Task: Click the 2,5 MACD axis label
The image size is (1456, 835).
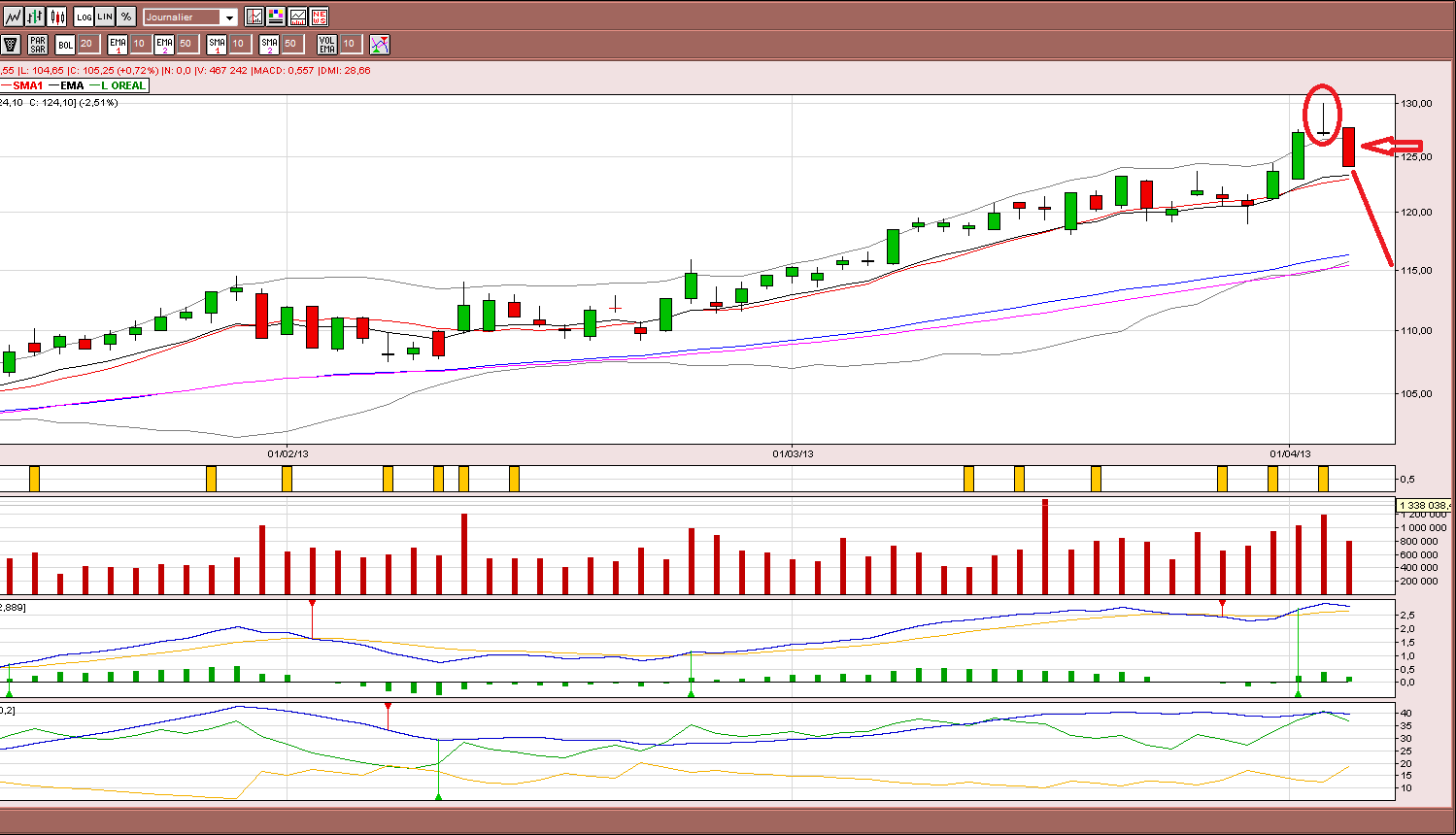Action: [1409, 616]
